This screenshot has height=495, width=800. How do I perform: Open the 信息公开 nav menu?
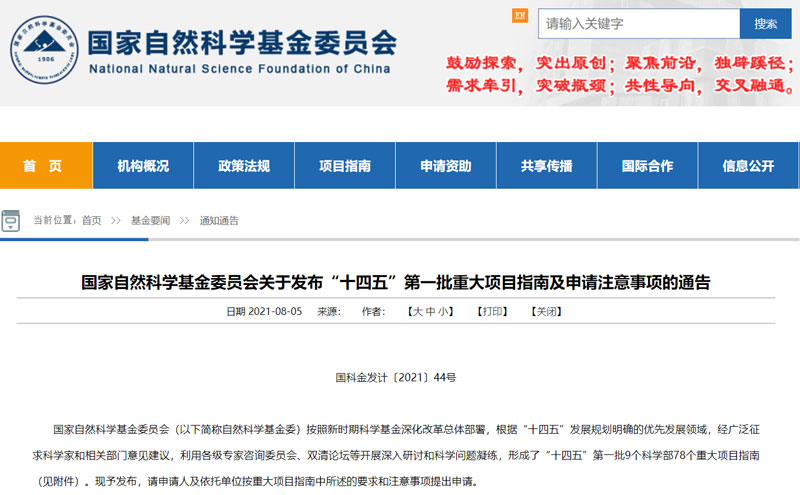point(748,165)
